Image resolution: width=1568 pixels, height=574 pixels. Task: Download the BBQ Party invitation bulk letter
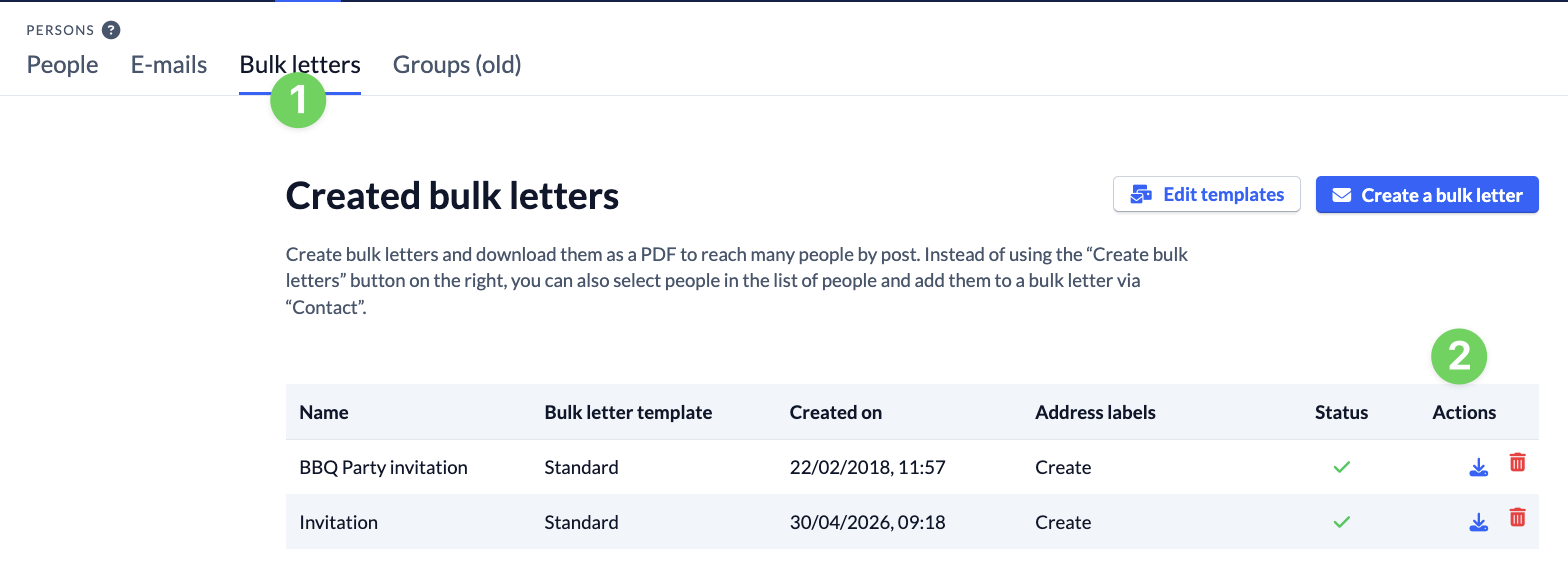point(1478,467)
